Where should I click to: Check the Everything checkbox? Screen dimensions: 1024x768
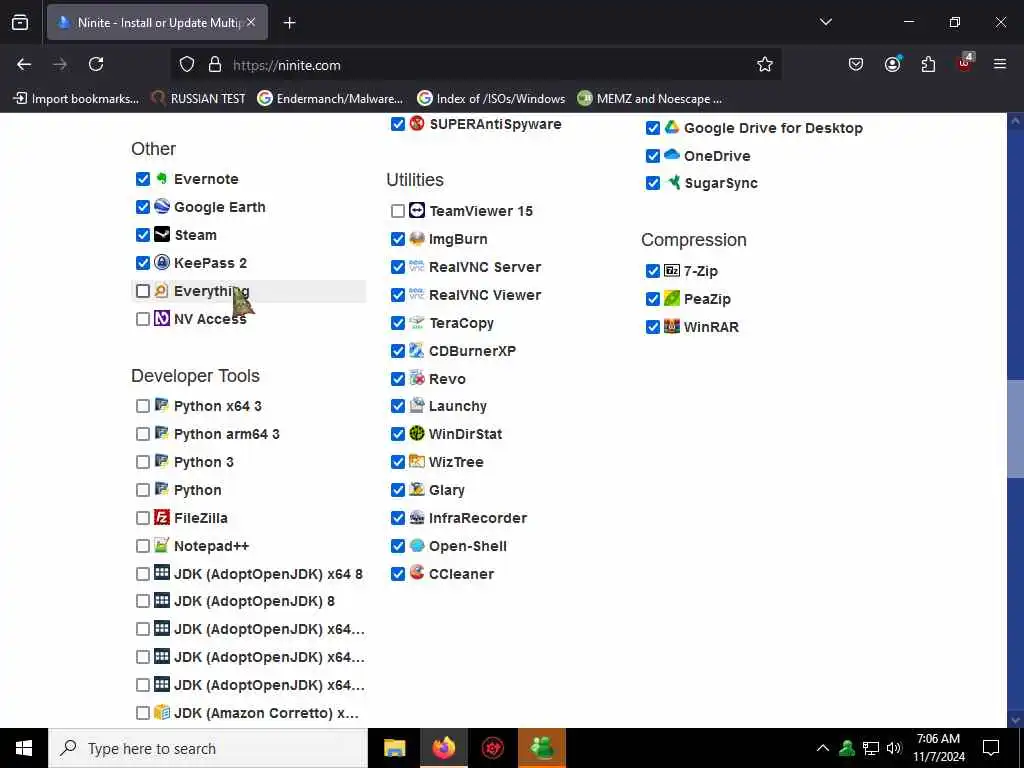[x=143, y=291]
